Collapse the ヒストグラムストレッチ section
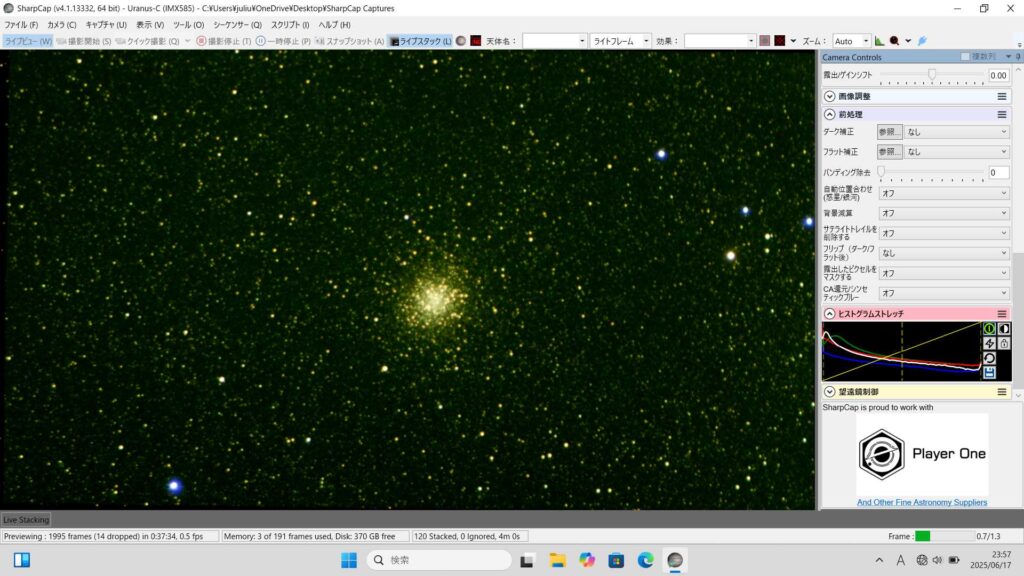Image resolution: width=1024 pixels, height=576 pixels. [x=829, y=313]
